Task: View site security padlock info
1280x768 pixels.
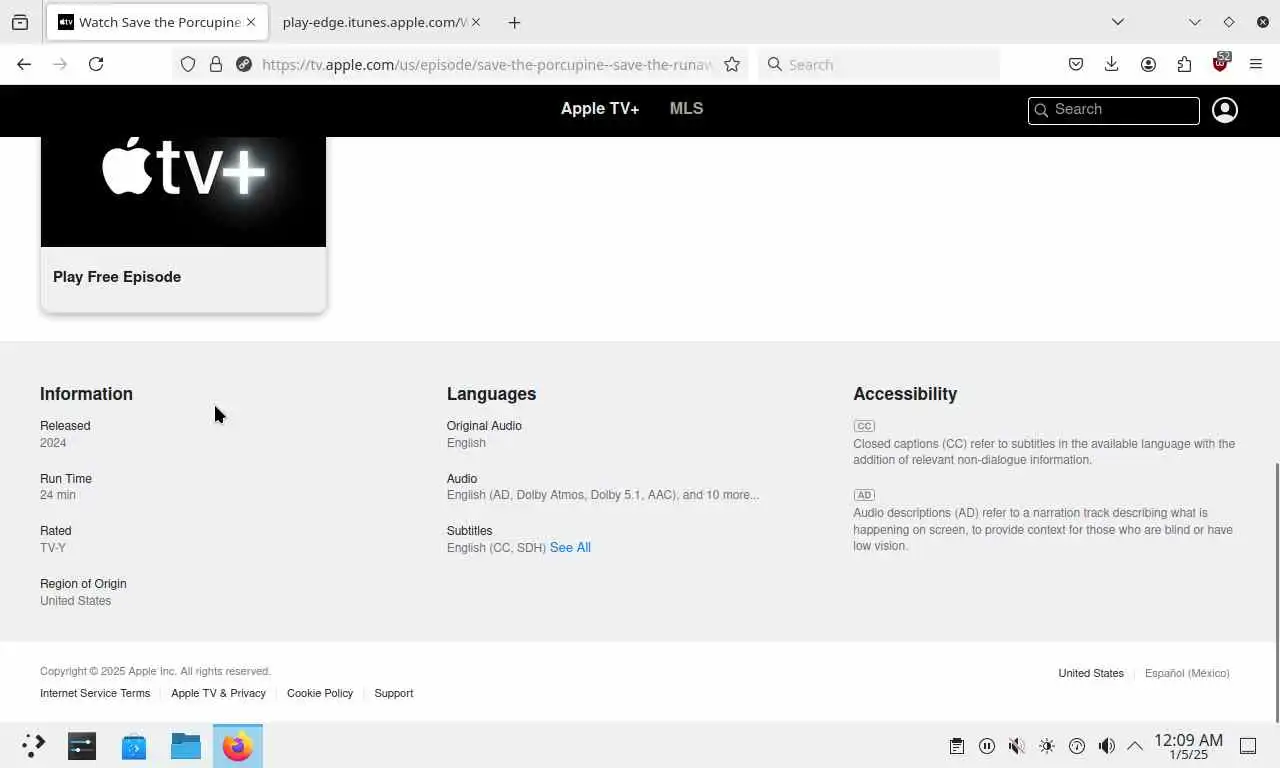Action: click(216, 64)
